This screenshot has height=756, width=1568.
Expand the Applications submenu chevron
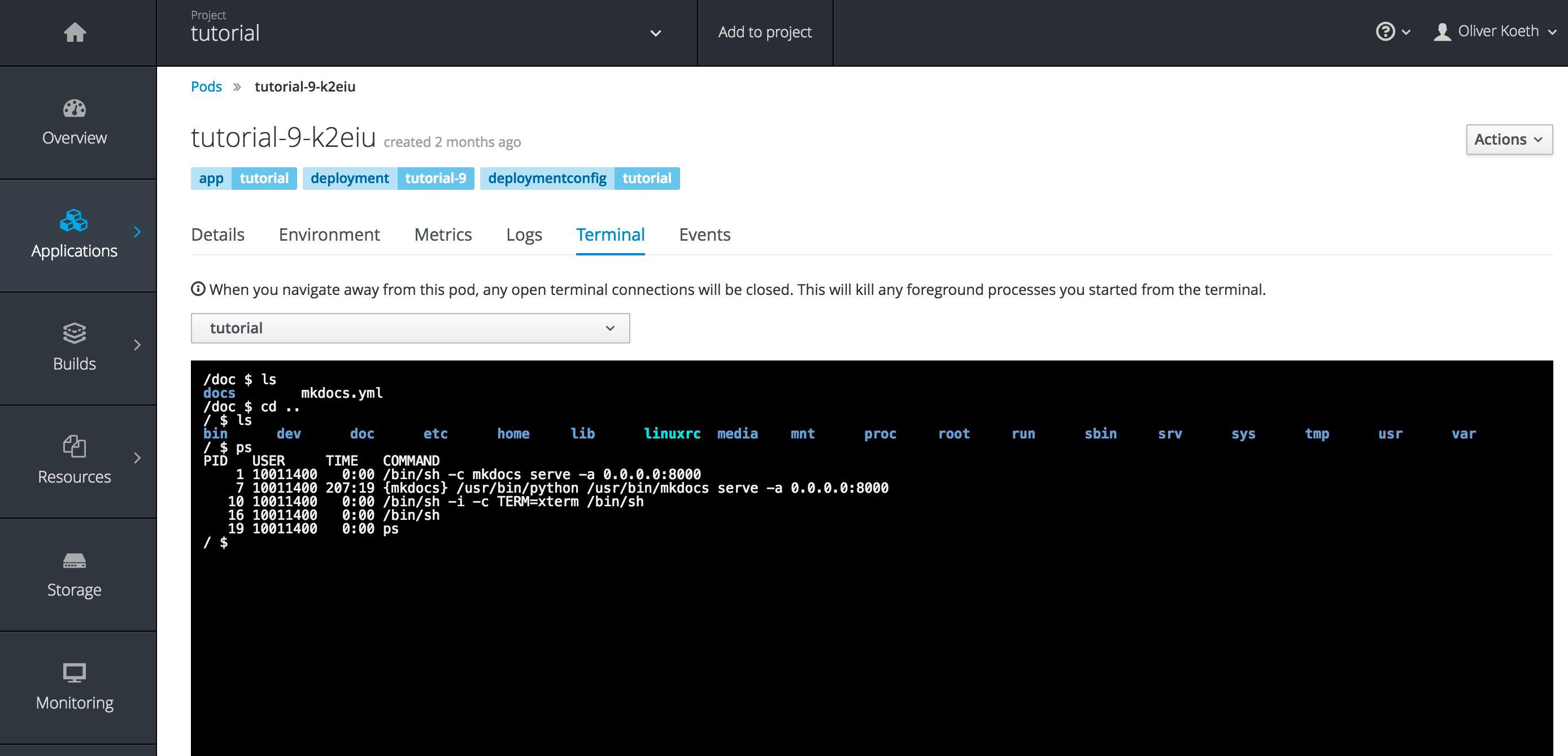click(138, 232)
